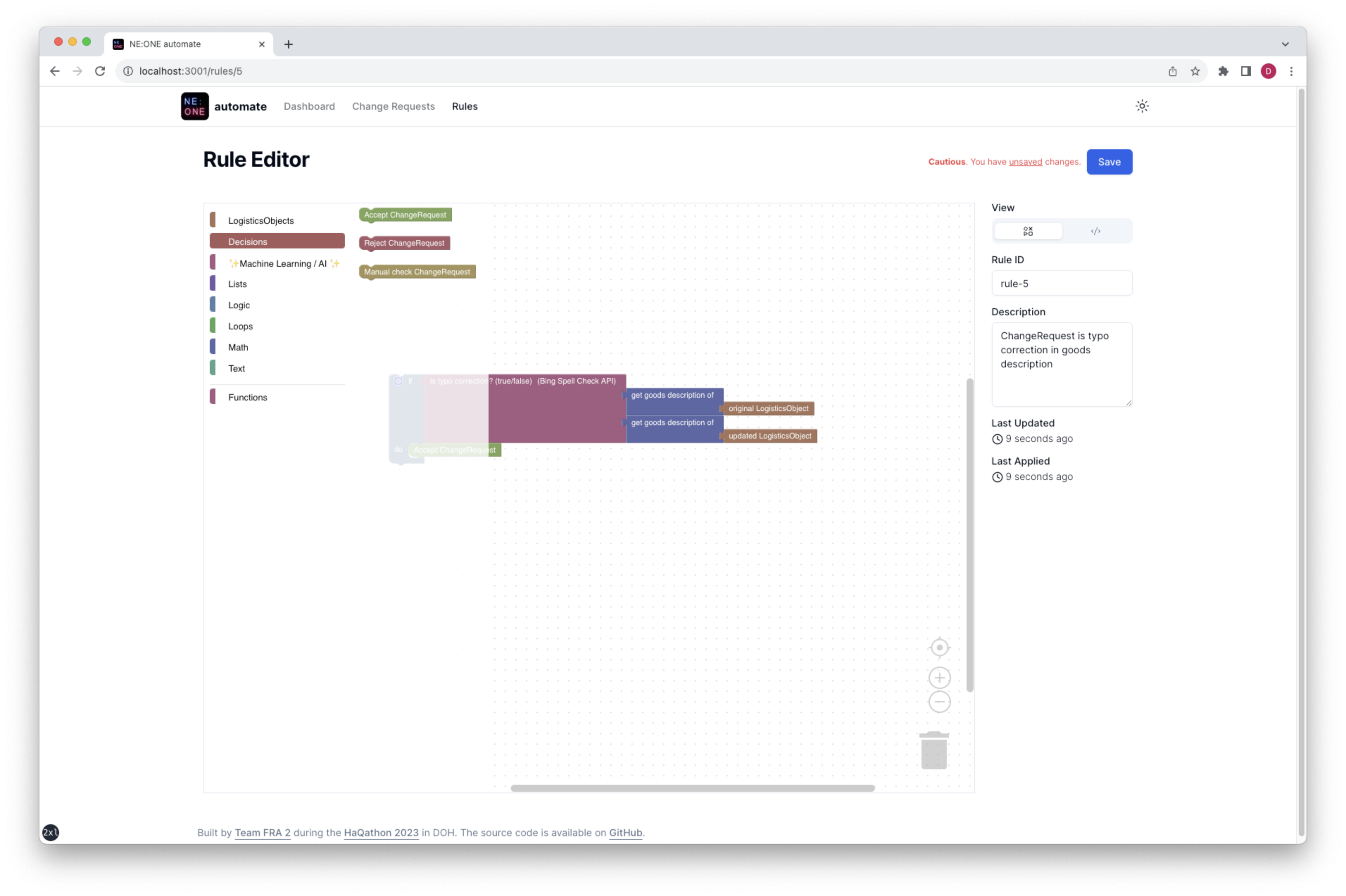Expand the LogisticsObjects block category
Viewport: 1346px width, 896px height.
(260, 221)
